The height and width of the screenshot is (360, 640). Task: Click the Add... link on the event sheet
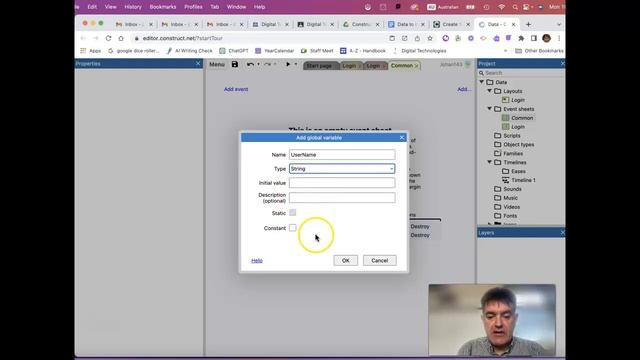pyautogui.click(x=464, y=89)
